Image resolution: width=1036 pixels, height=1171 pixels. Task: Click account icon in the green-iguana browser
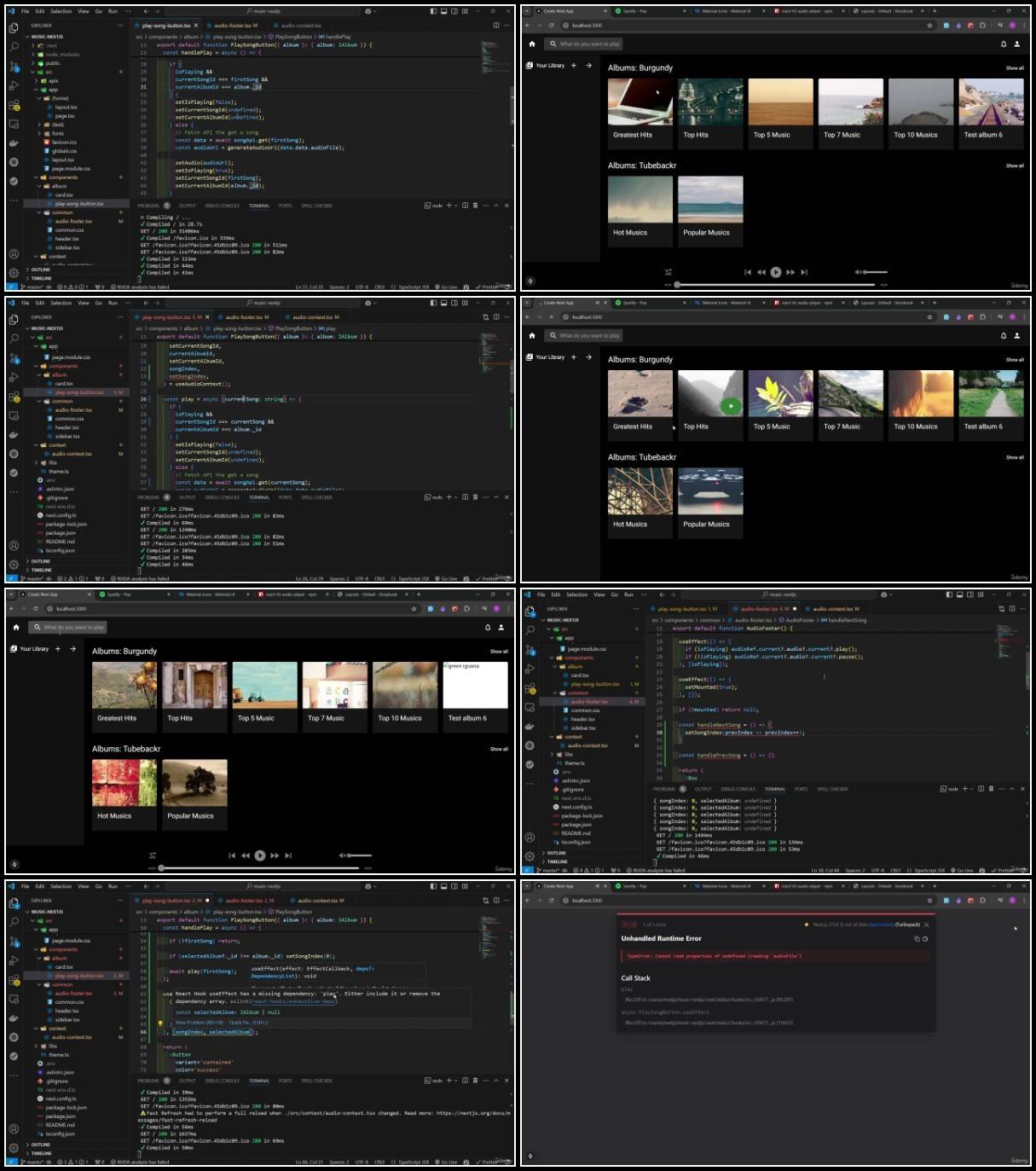[x=501, y=627]
